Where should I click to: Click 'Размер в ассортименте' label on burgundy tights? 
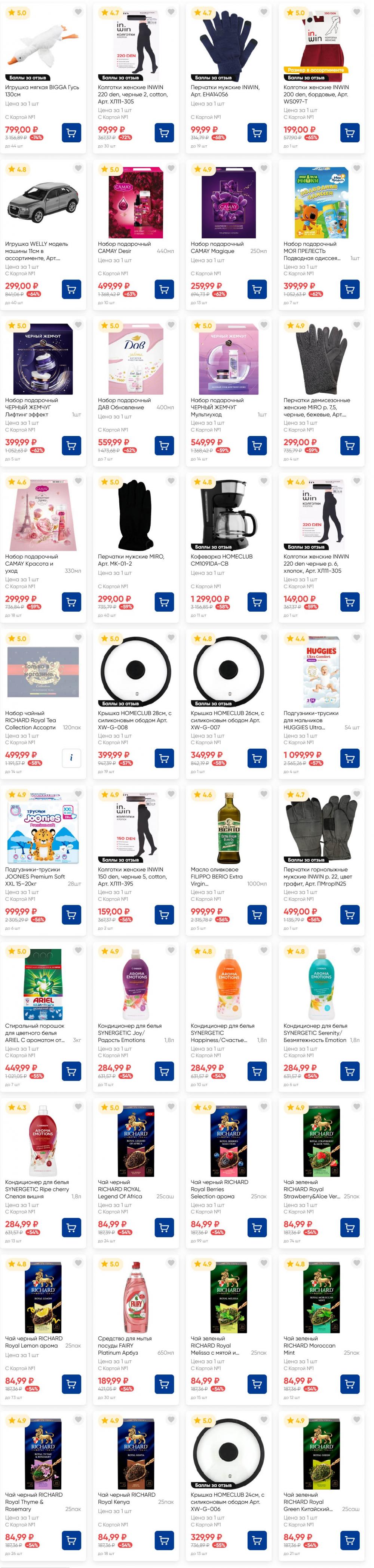[x=316, y=70]
